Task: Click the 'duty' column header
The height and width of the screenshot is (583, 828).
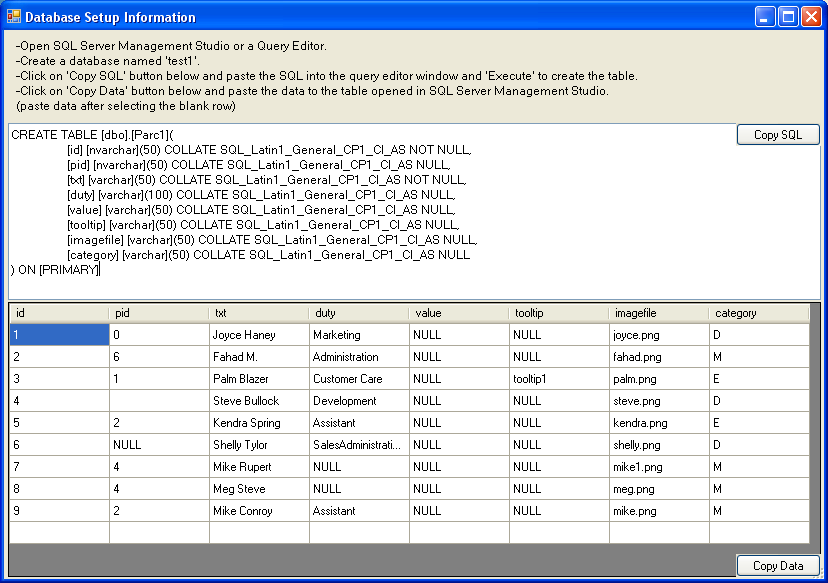Action: pyautogui.click(x=359, y=313)
